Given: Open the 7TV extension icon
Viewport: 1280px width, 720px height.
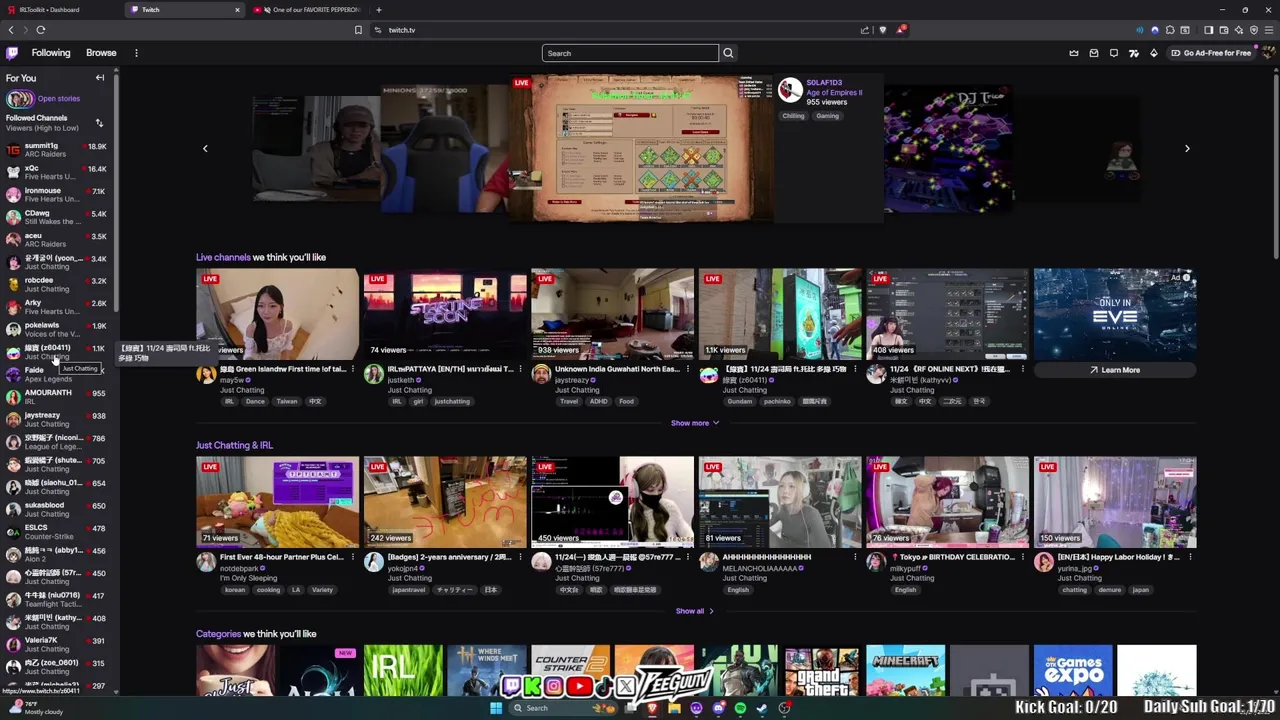Looking at the screenshot, I should click(x=1134, y=53).
